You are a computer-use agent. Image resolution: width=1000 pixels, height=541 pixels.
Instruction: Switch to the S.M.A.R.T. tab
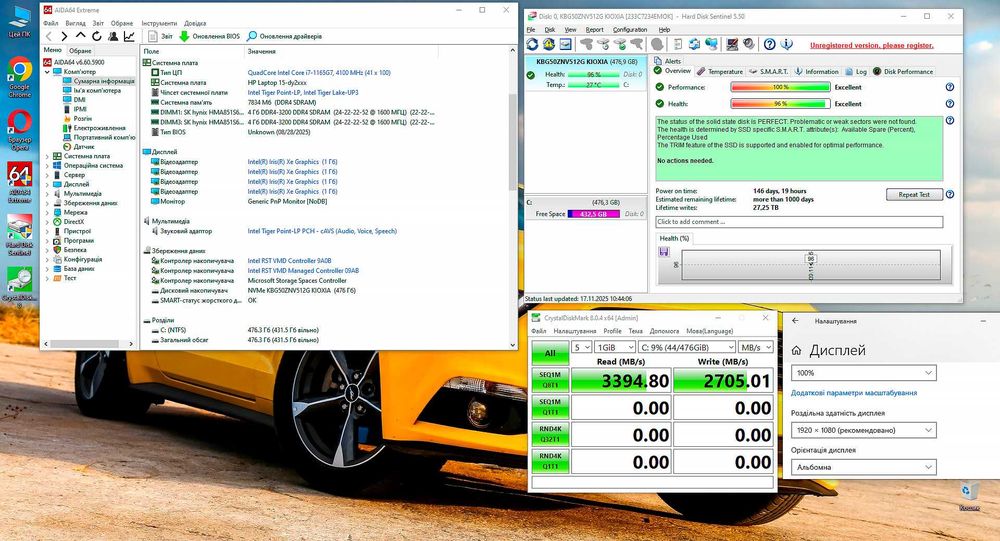[768, 71]
